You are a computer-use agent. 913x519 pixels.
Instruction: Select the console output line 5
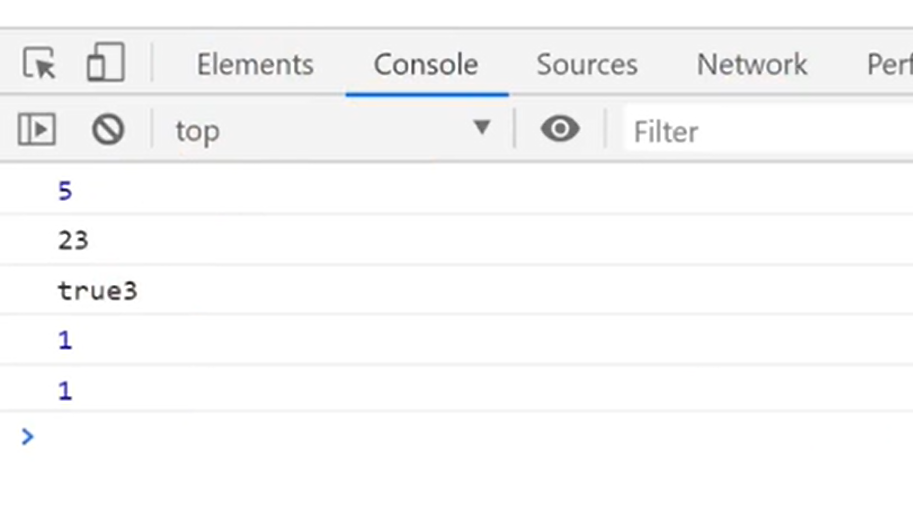65,190
